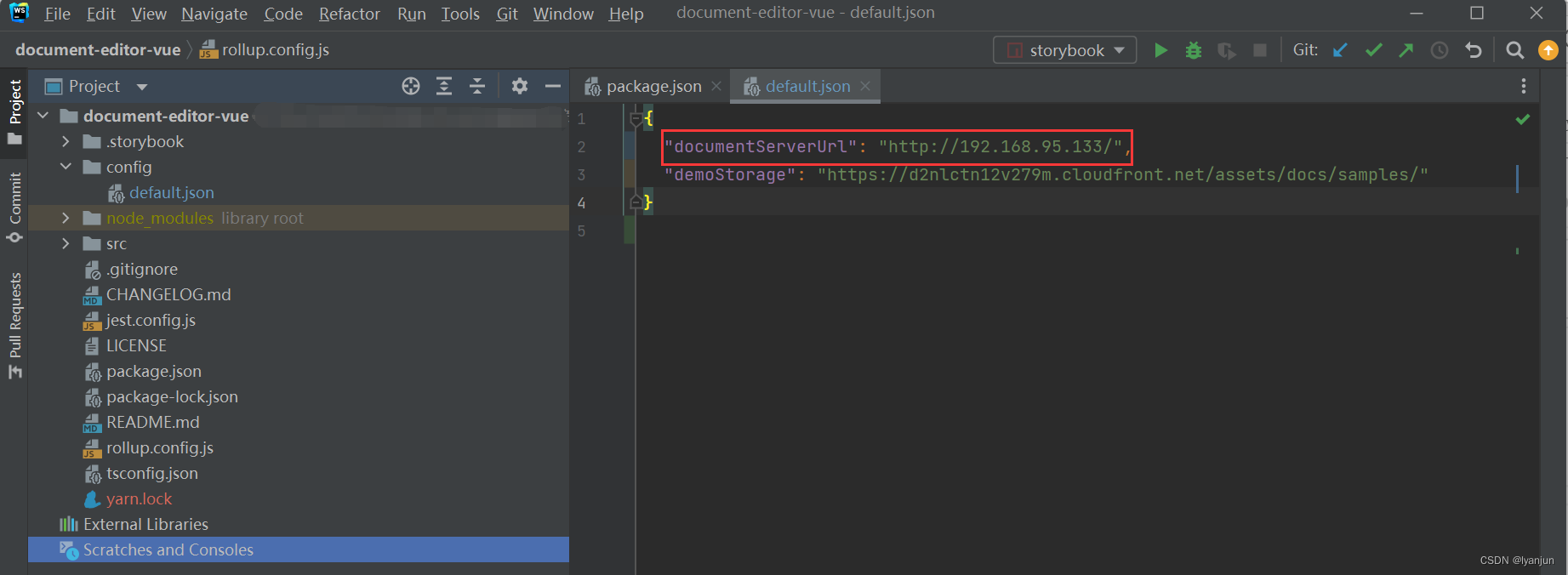
Task: Open the File menu
Action: point(58,14)
